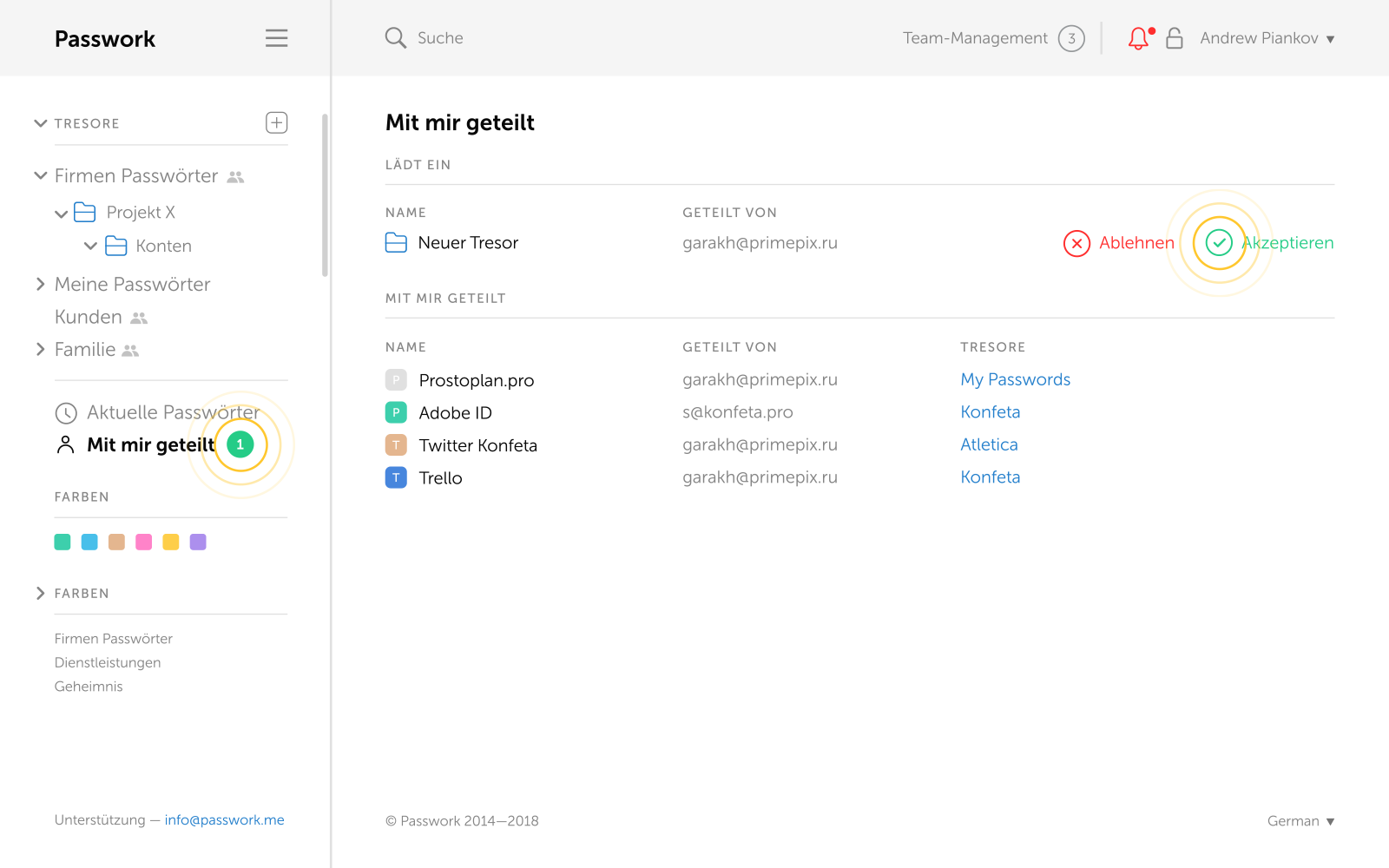
Task: Click shared users icon beside Kunden
Action: 139,319
